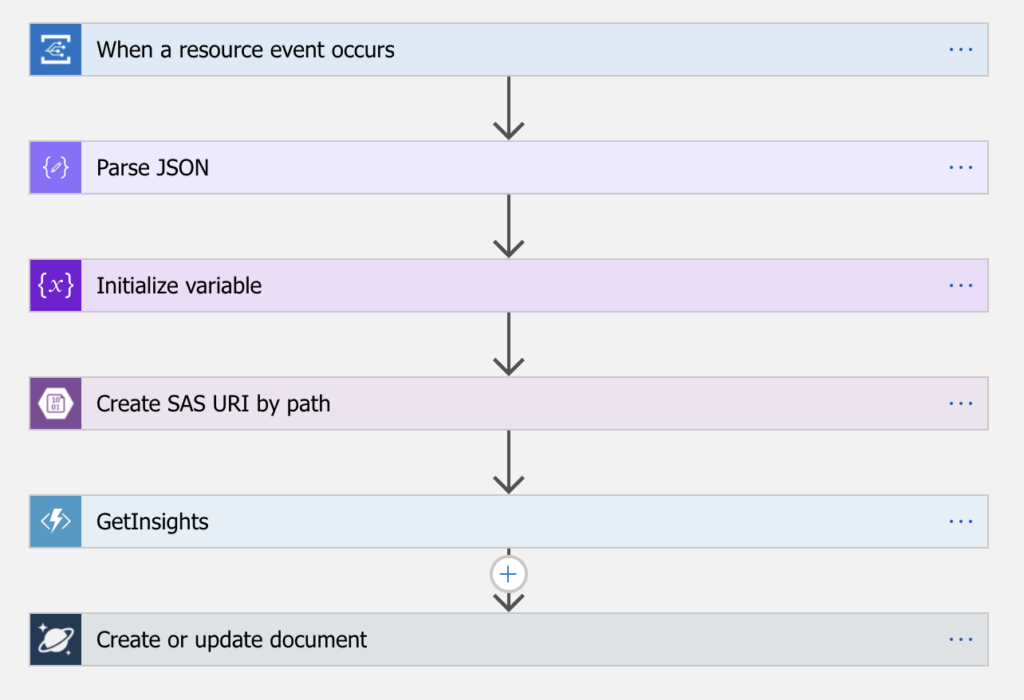Viewport: 1024px width, 700px height.
Task: Click the Parse JSON action icon
Action: (56, 168)
